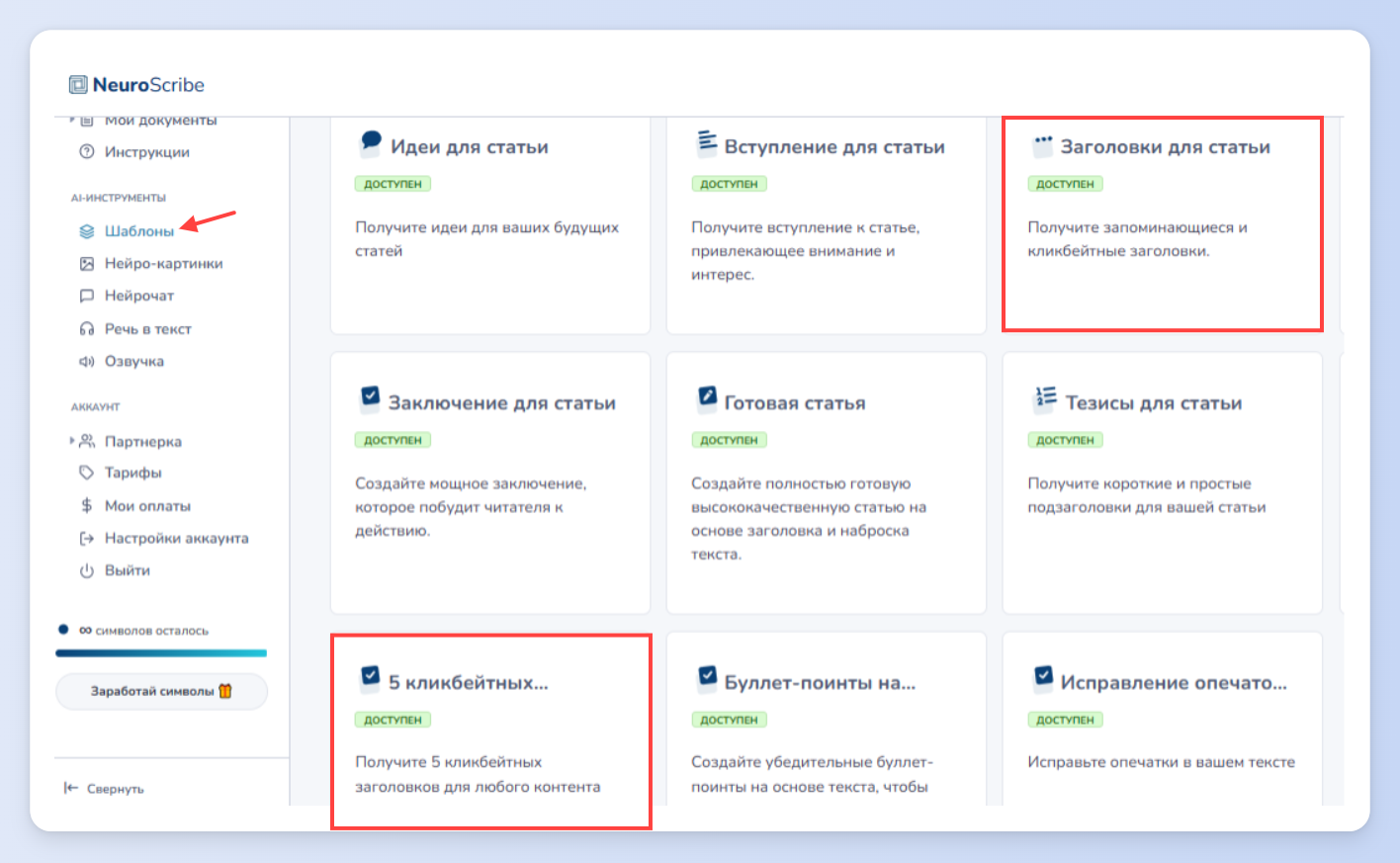
Task: Click the 5 кликбейтных card icon
Action: [370, 678]
